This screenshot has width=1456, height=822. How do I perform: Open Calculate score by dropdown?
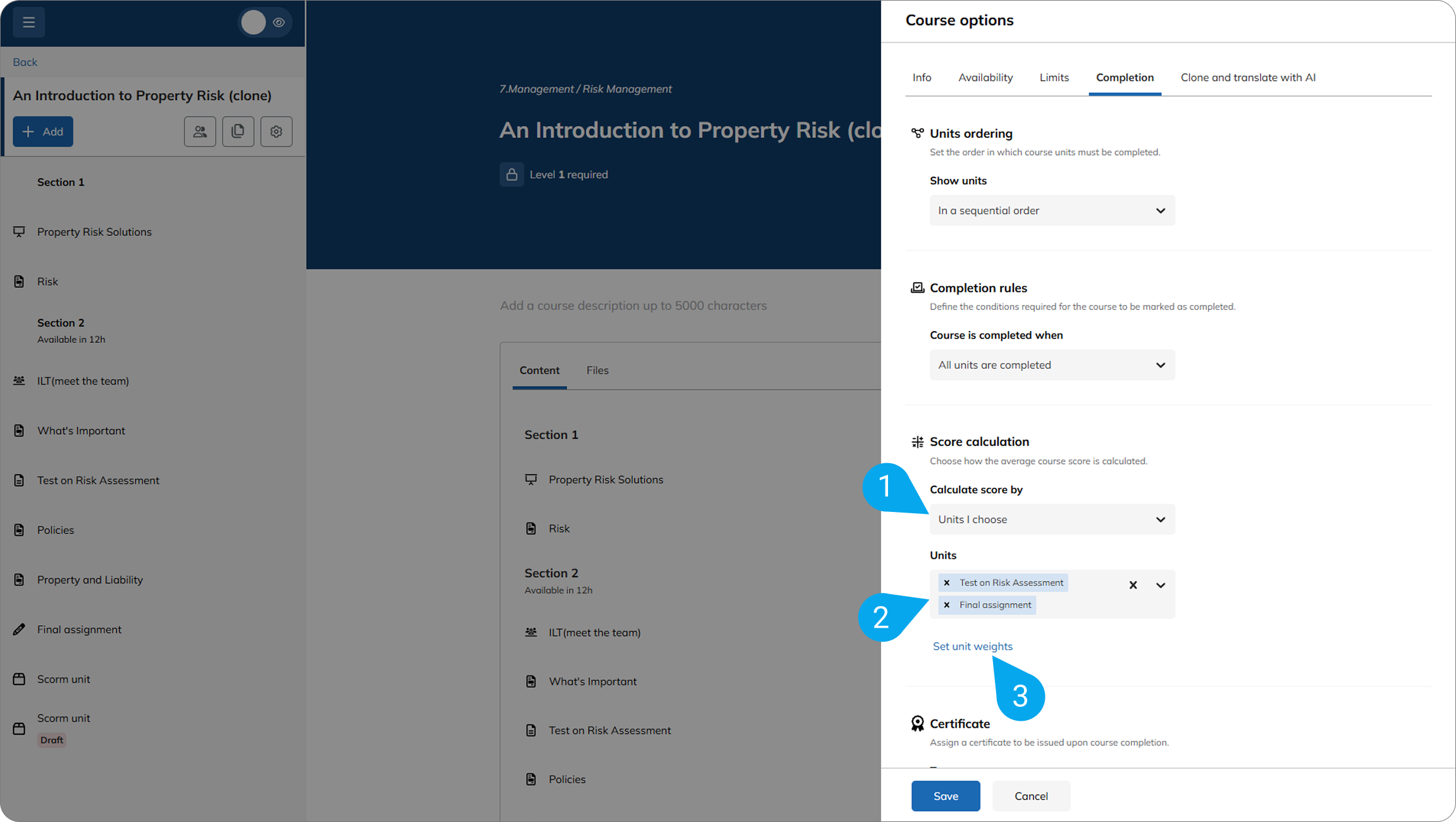1052,520
